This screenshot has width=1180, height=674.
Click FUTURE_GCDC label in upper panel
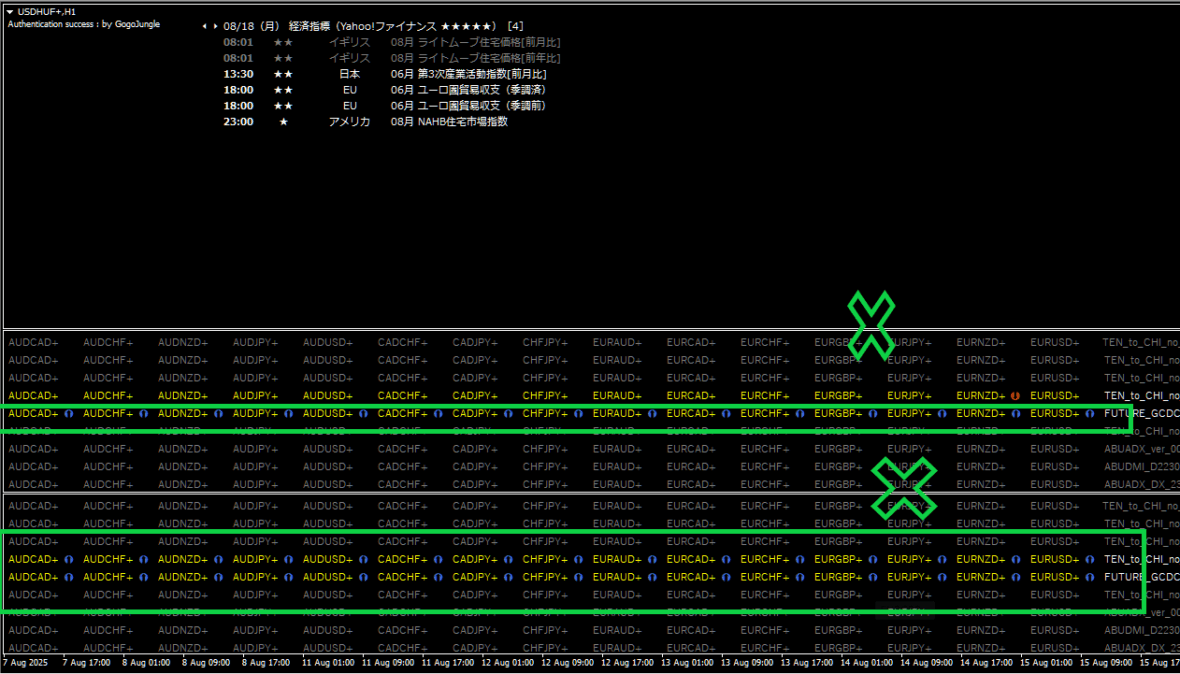(1141, 413)
